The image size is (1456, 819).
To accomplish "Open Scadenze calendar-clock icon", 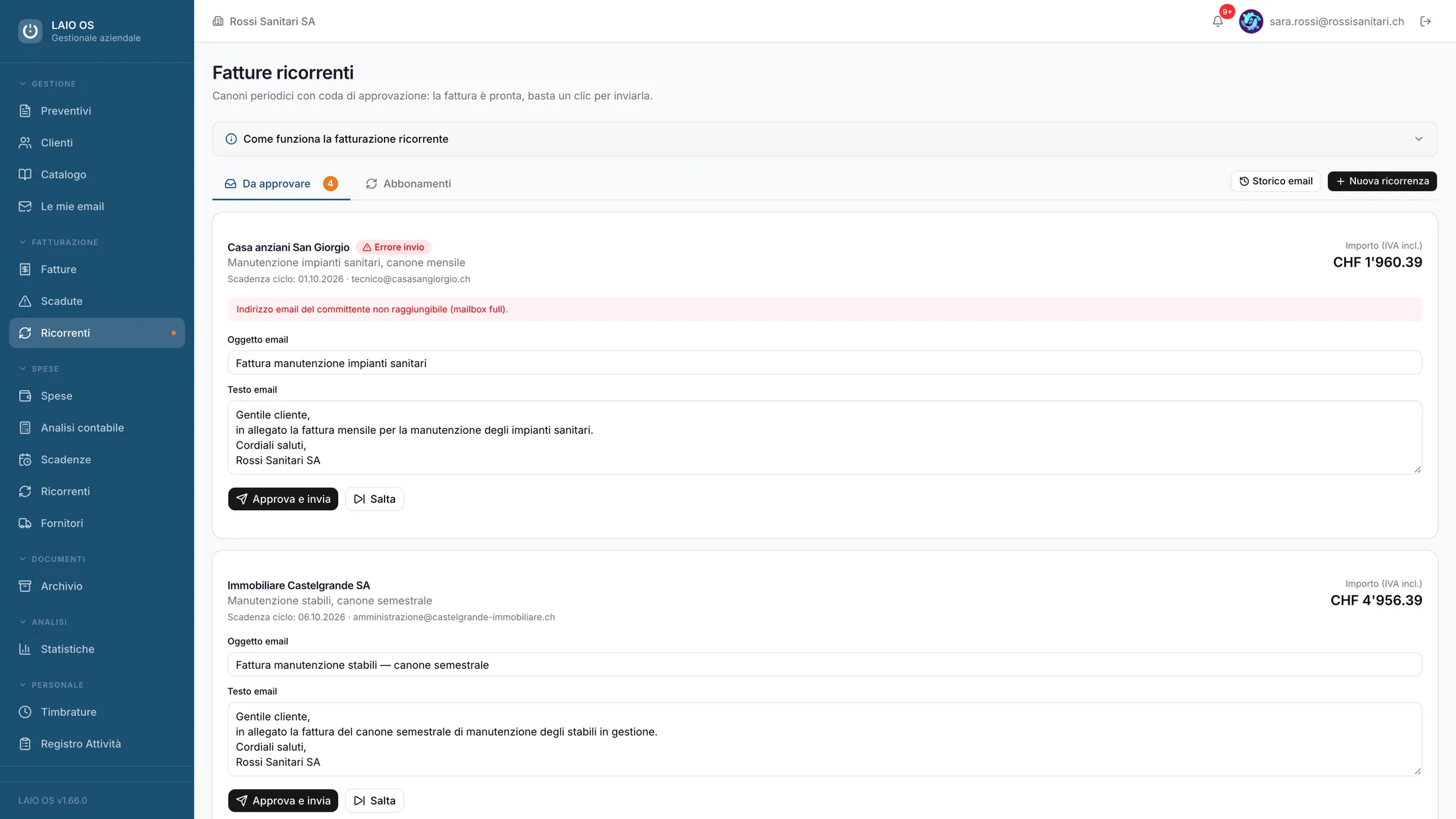I will coord(25,459).
